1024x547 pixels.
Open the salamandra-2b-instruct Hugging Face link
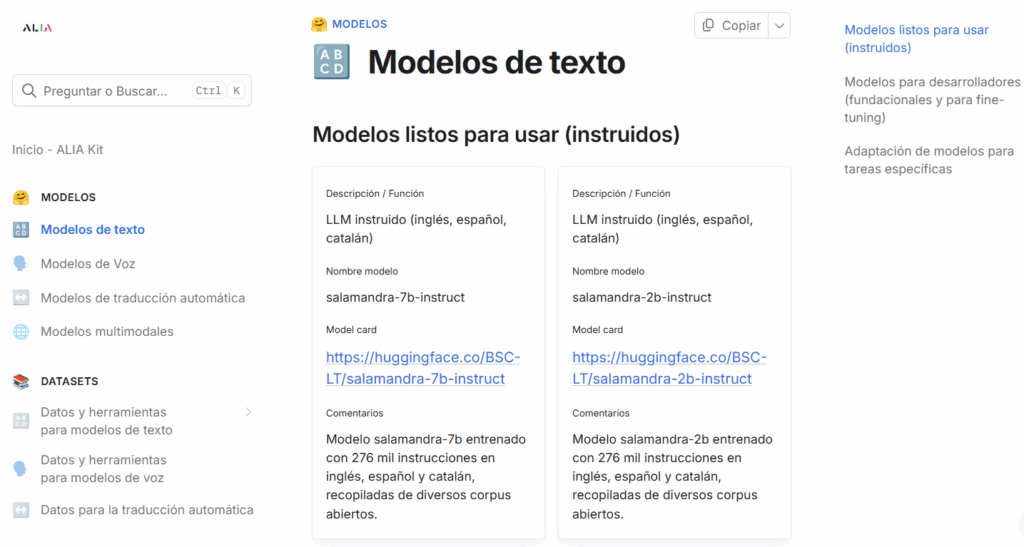(669, 368)
